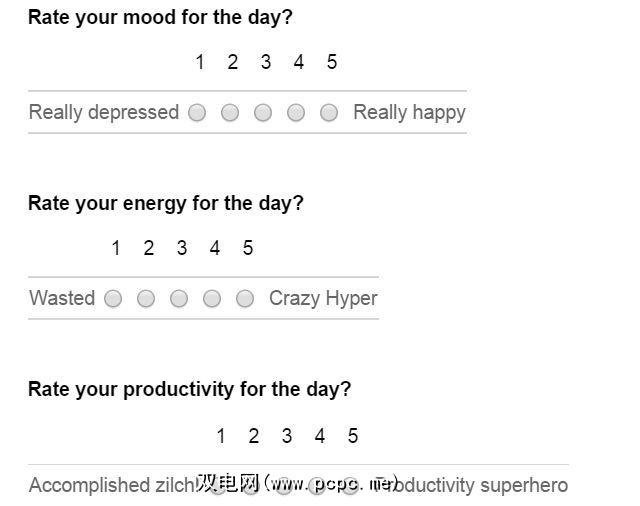Pick productivity rating 3 radio button
Viewport: 640px width, 506px height.
click(x=284, y=487)
